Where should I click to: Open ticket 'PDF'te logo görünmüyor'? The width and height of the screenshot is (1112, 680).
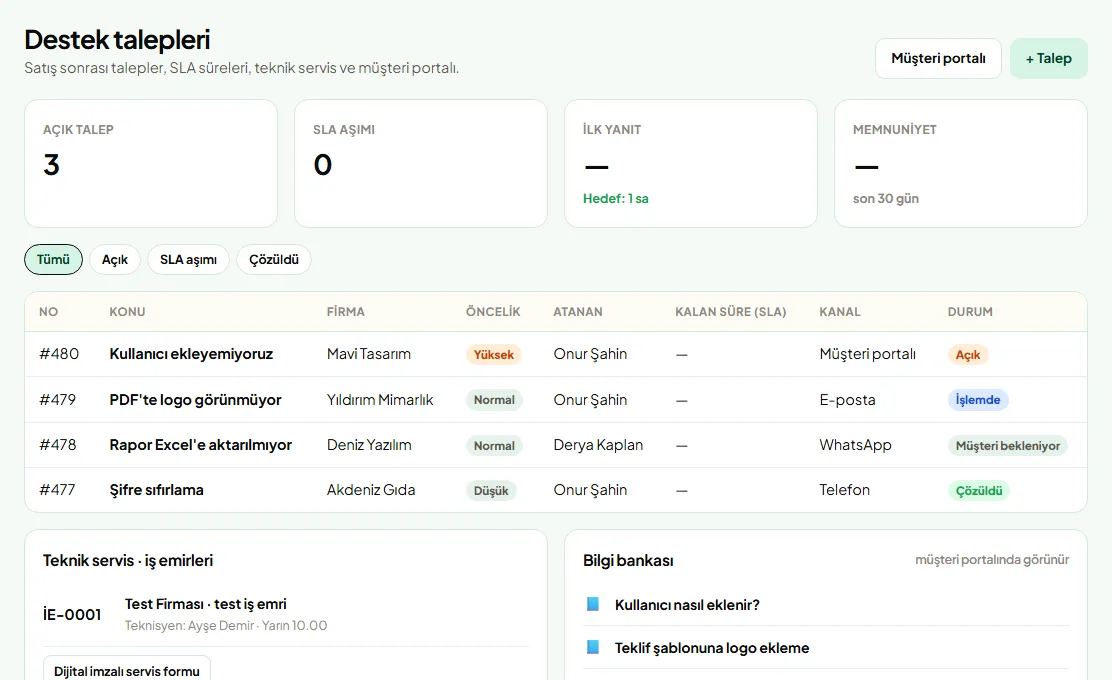click(x=195, y=400)
